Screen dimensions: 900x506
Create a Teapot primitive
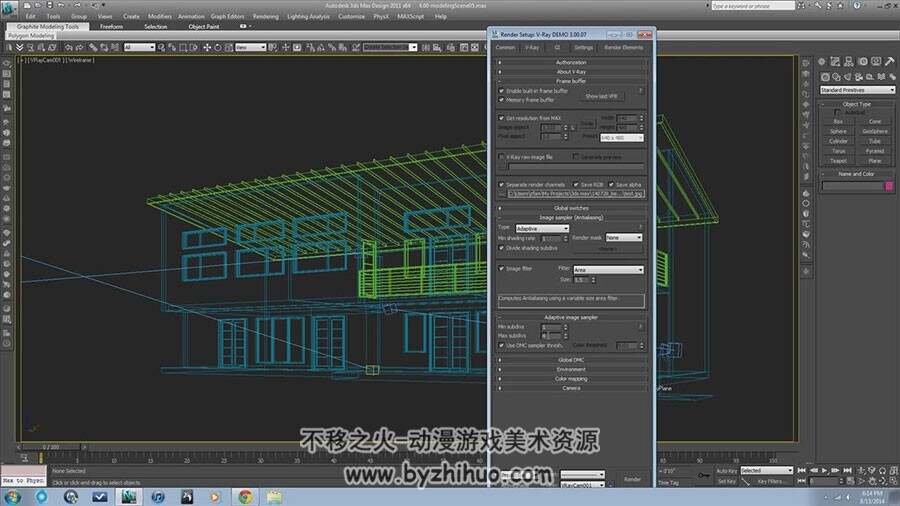point(838,161)
